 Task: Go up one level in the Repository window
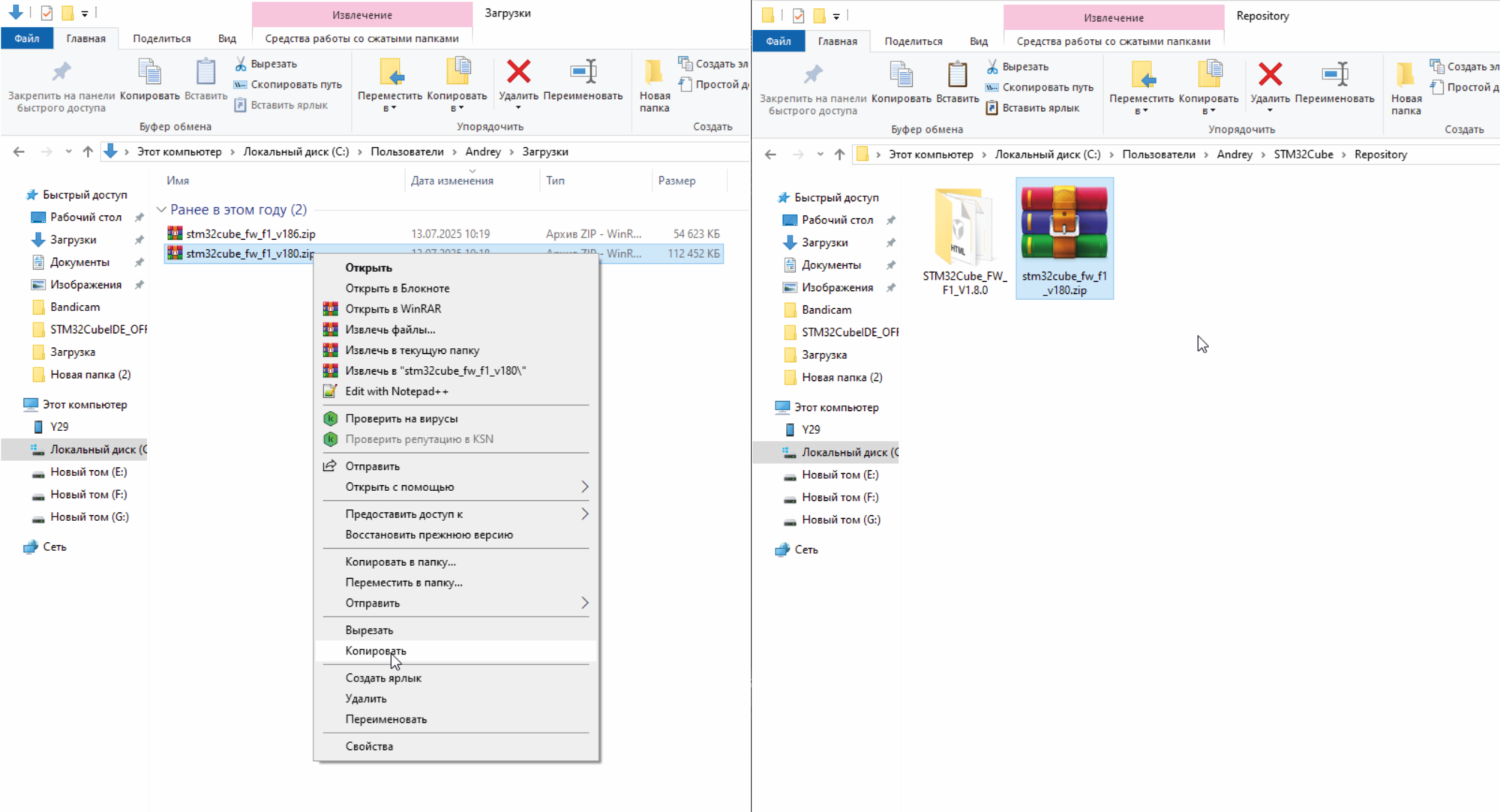click(x=839, y=154)
